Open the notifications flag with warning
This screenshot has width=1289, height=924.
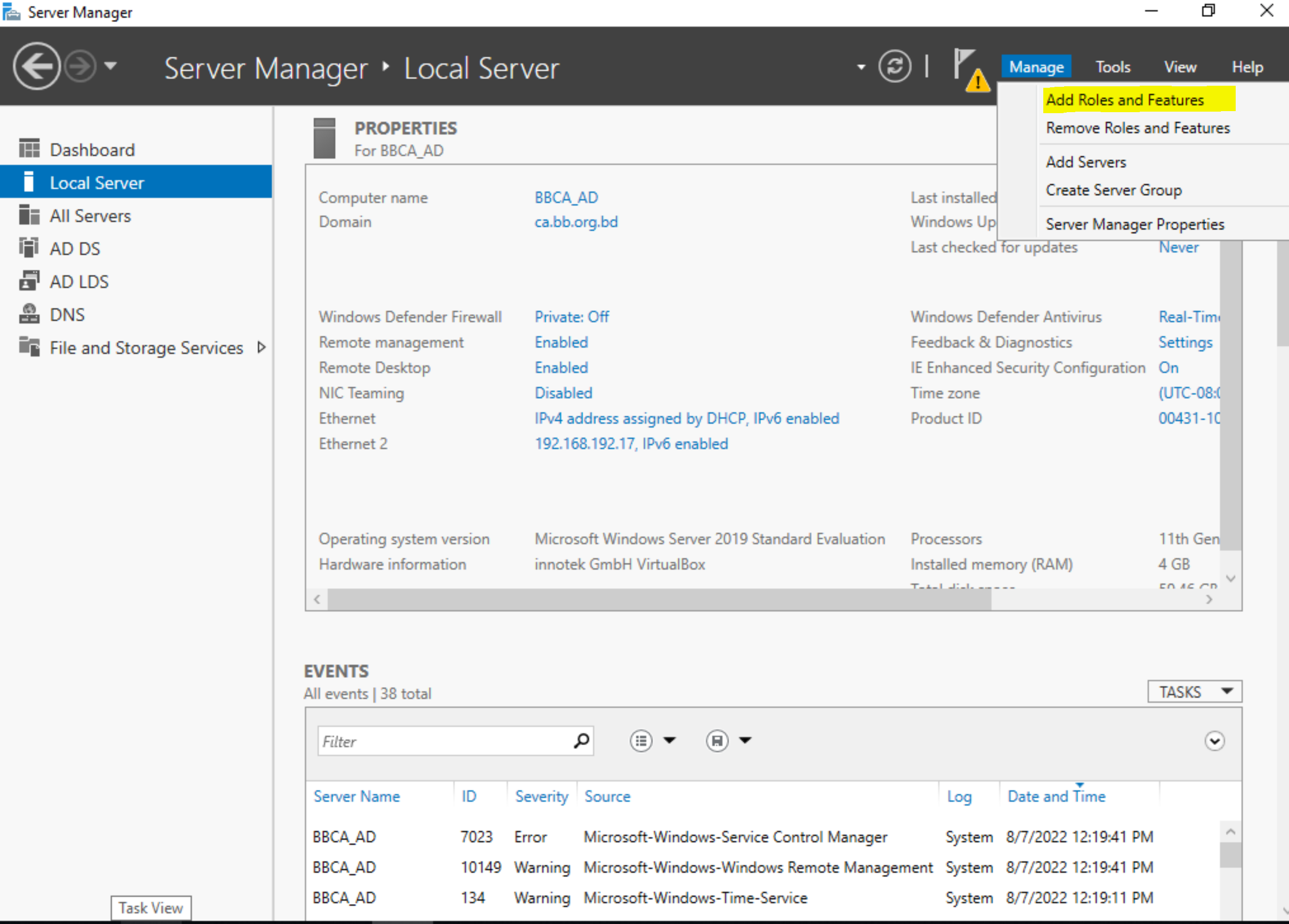971,71
